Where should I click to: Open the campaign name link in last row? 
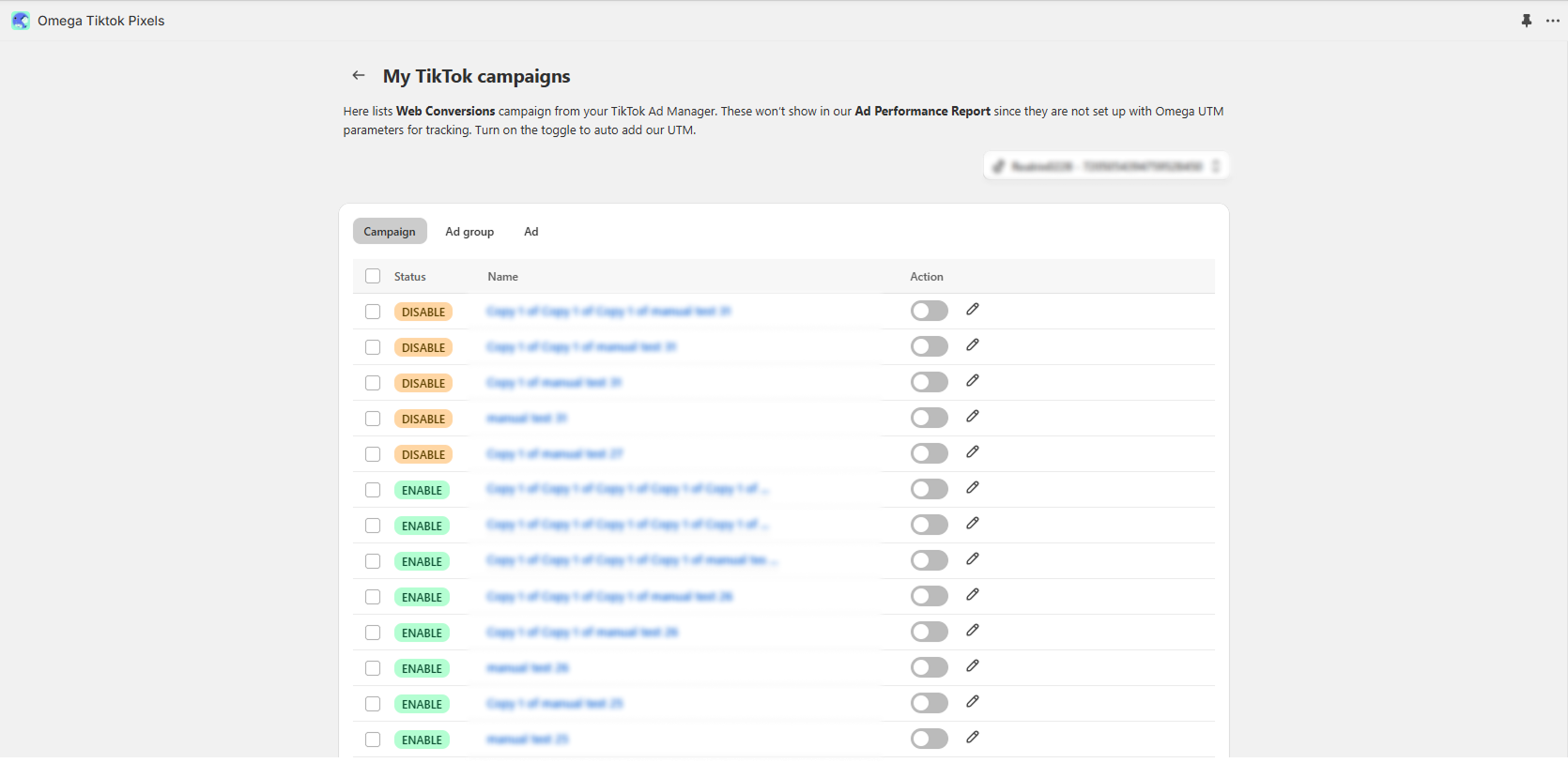(x=528, y=740)
